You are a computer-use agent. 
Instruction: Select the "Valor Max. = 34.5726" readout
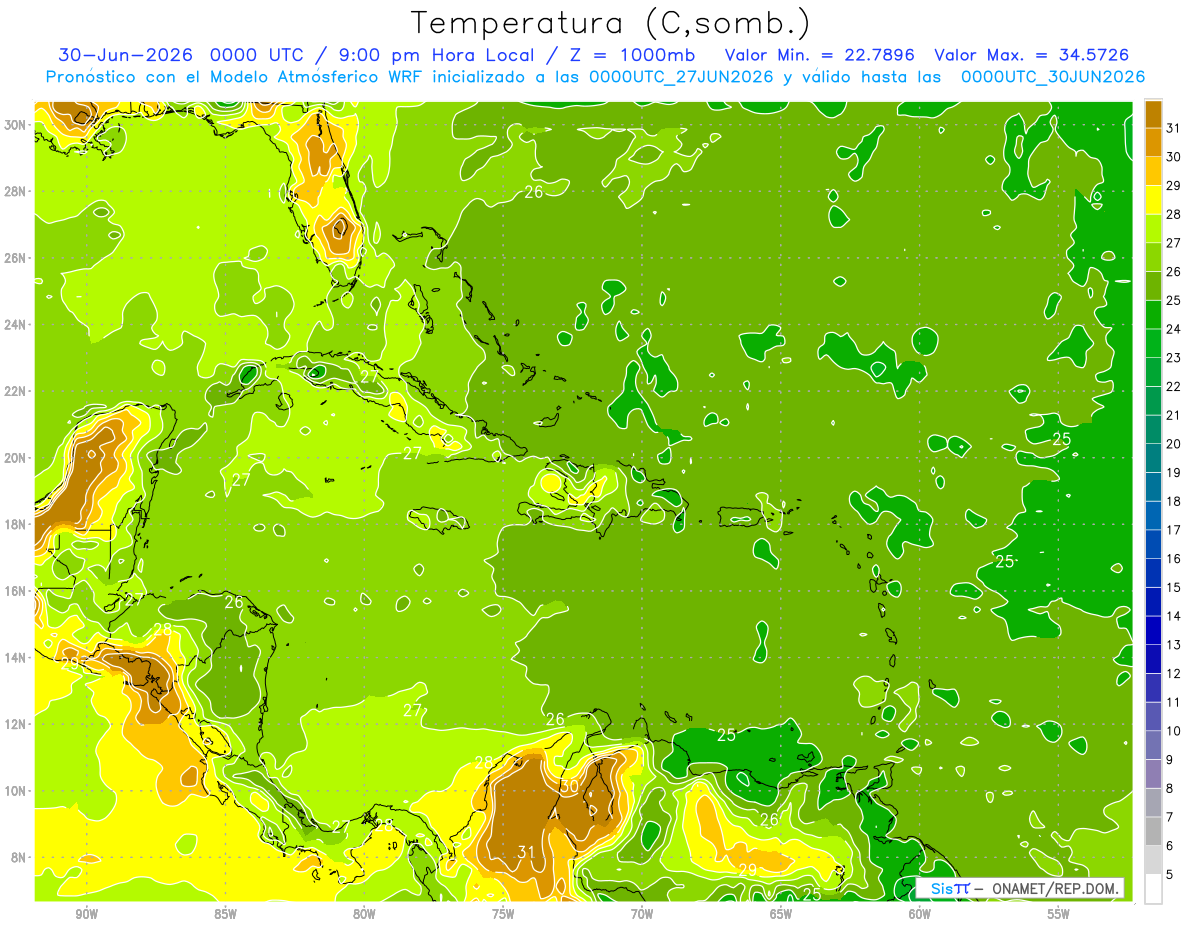tap(1031, 55)
